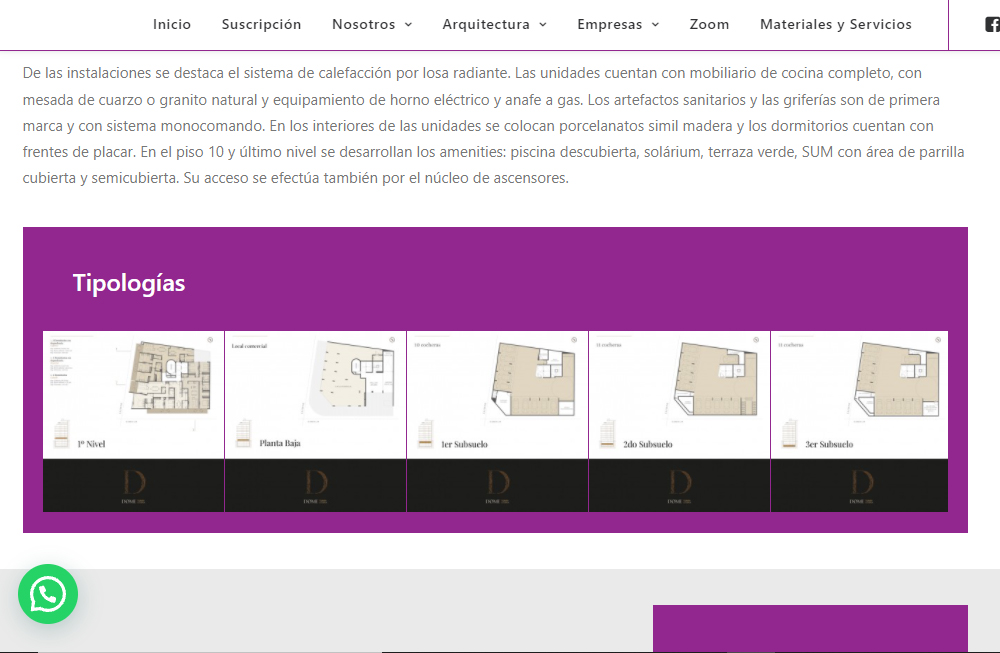
Task: Open the 3er Subsuelo floor plan thumbnail
Action: coord(860,395)
